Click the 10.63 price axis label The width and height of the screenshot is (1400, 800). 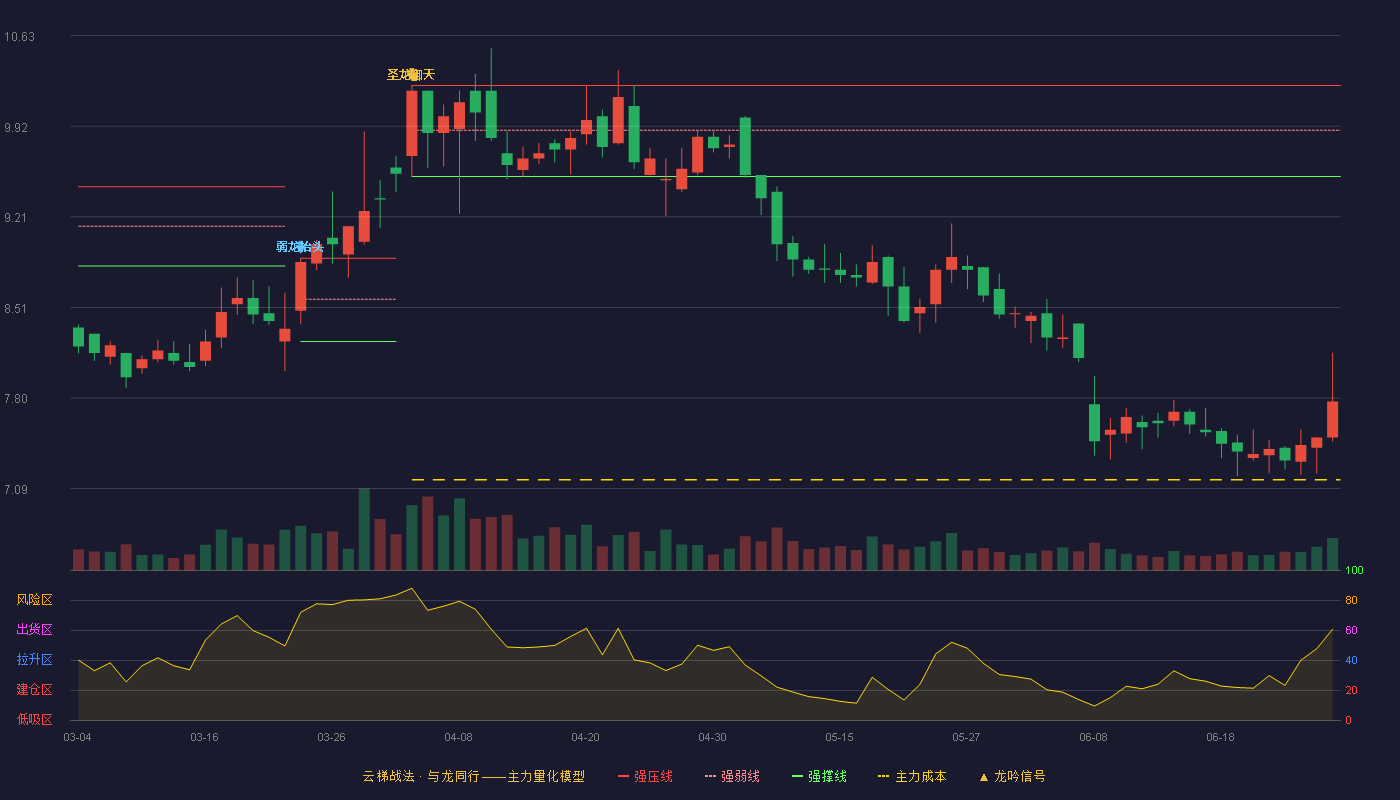[x=20, y=37]
